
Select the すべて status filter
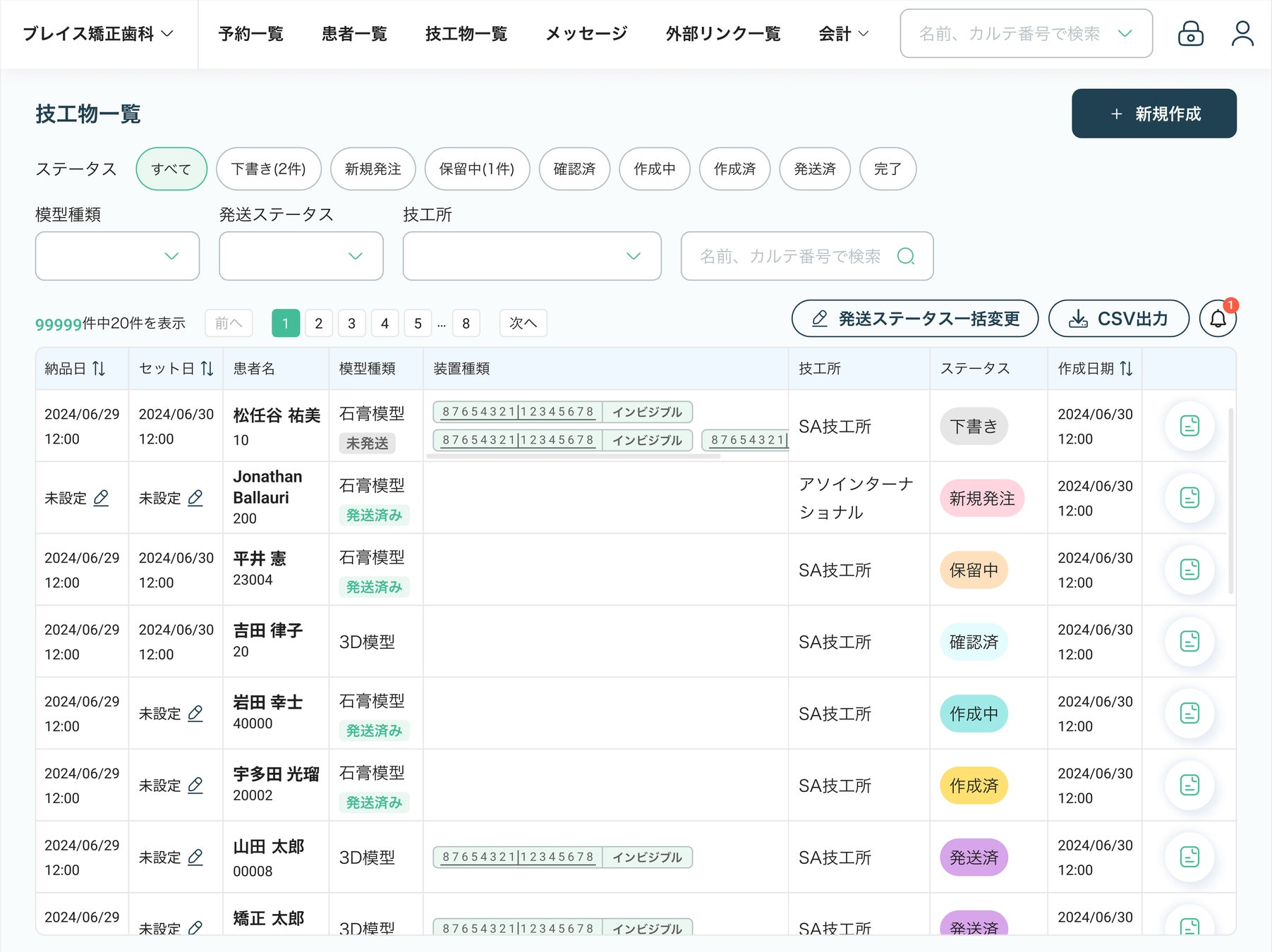tap(171, 169)
